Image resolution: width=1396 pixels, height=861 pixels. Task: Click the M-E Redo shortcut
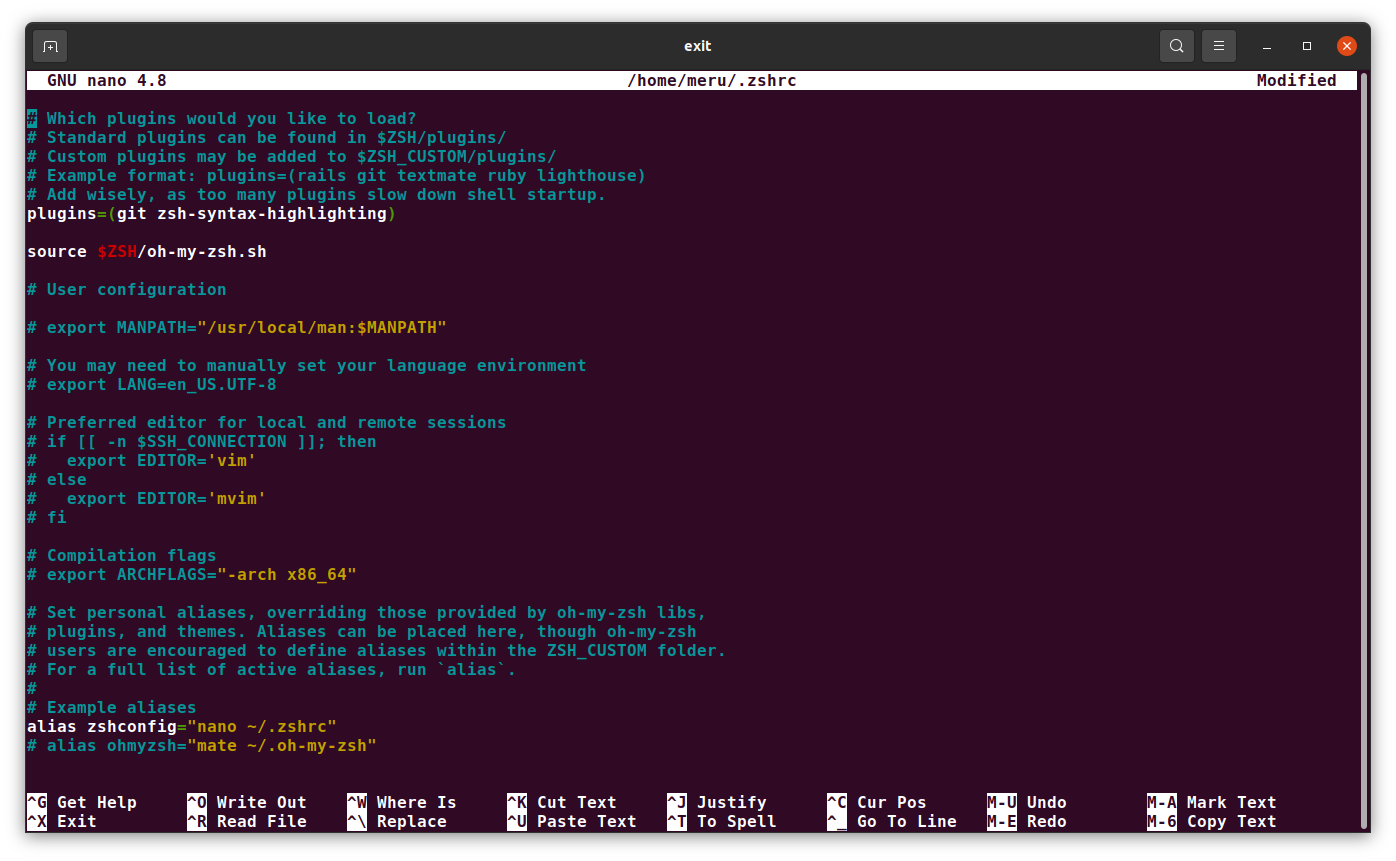pos(1027,821)
